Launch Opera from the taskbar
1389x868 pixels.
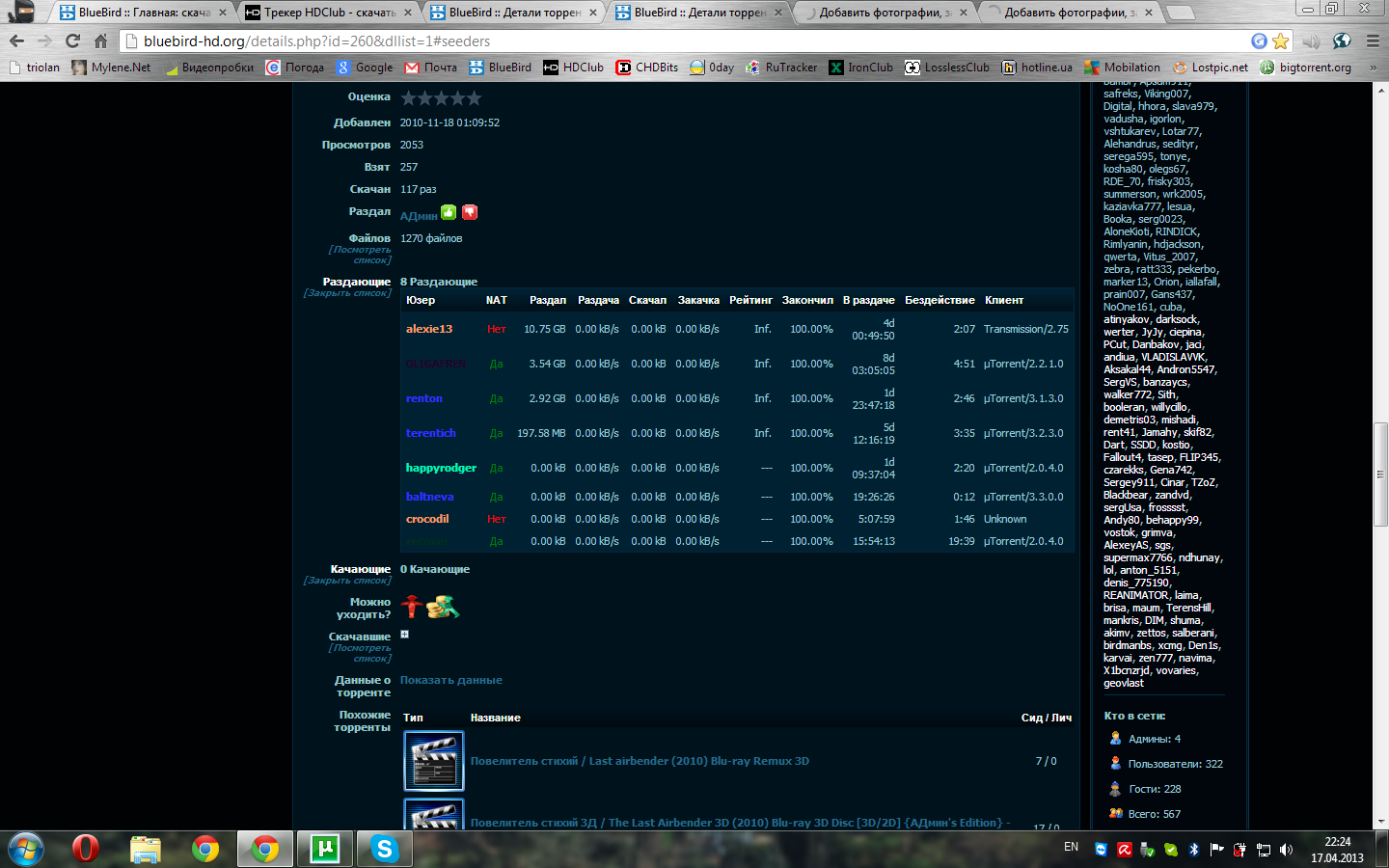[86, 849]
